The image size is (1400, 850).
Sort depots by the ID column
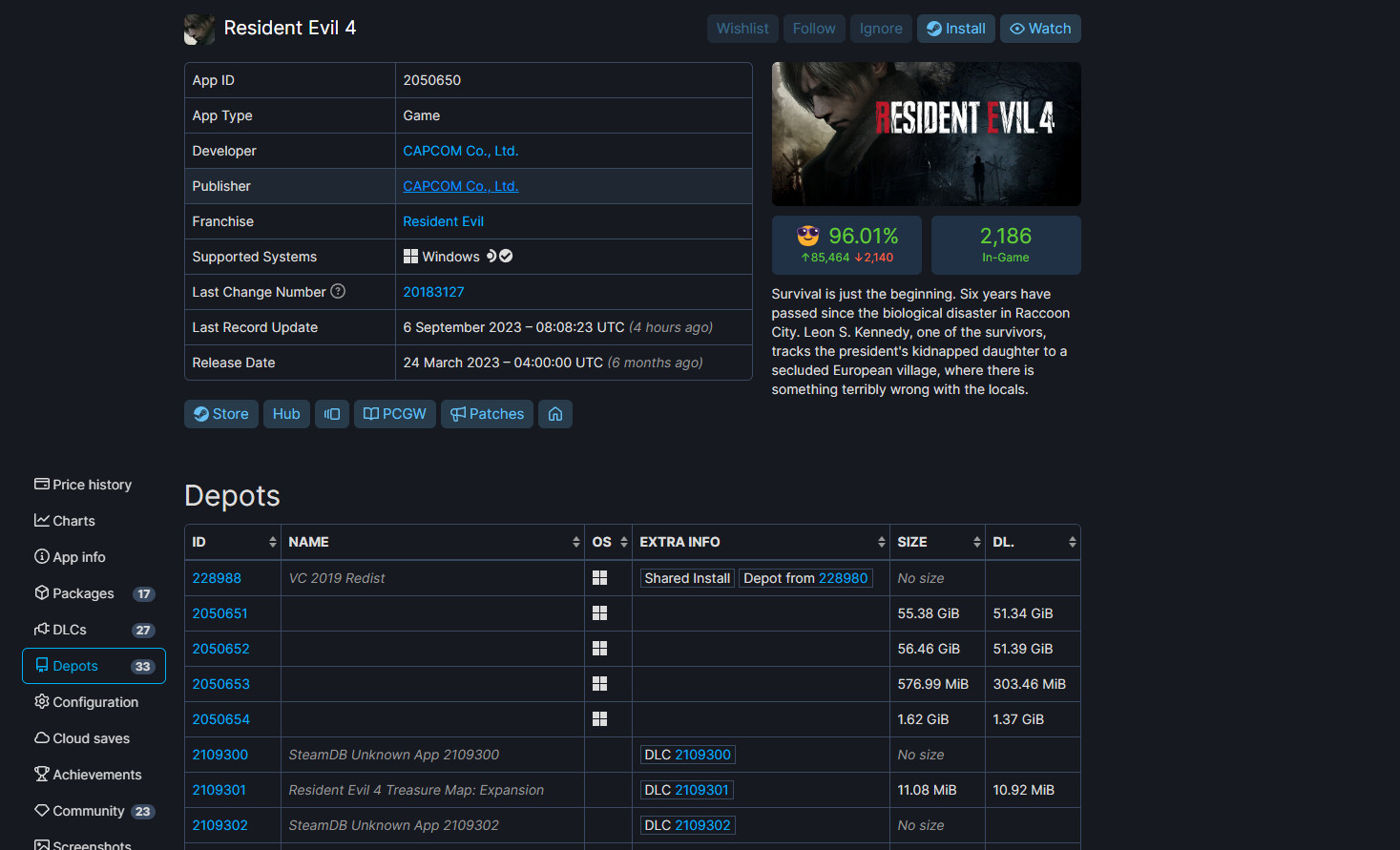pyautogui.click(x=233, y=542)
